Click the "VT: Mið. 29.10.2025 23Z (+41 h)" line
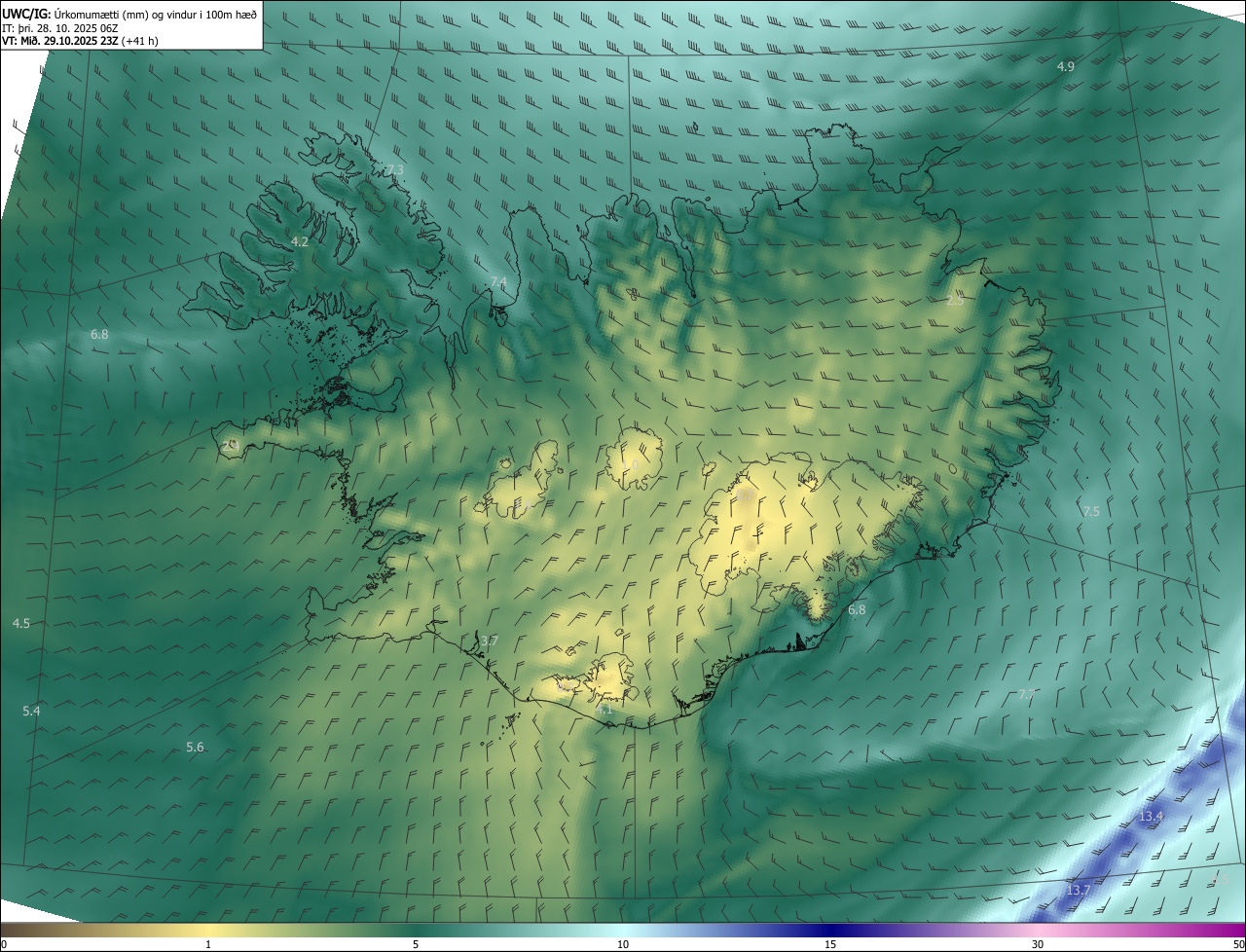 (80, 41)
